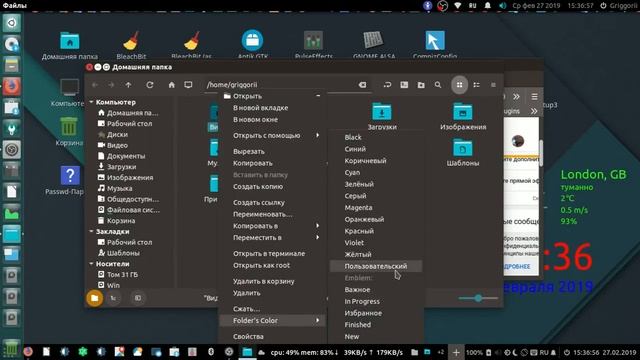Open the Корзина desktop icon
This screenshot has height=360, width=640.
[69, 131]
